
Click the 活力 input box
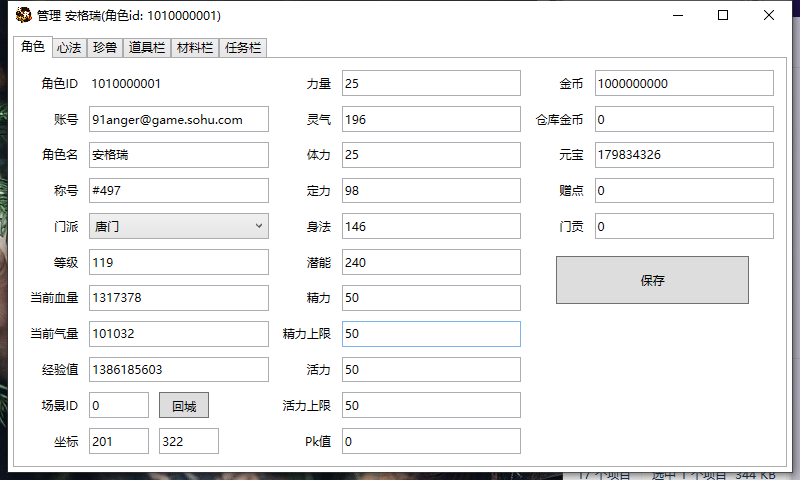coord(431,369)
